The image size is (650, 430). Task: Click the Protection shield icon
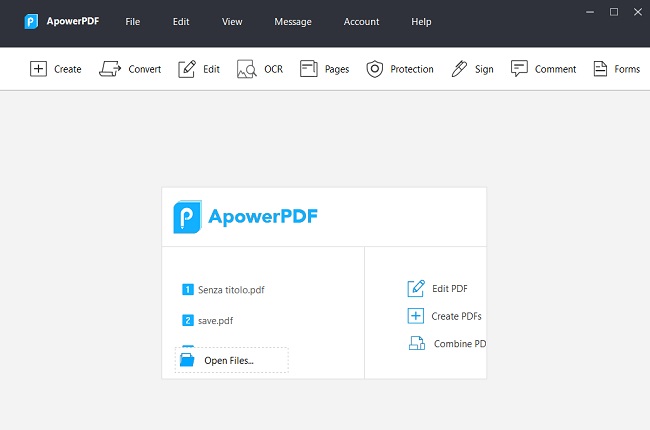374,69
